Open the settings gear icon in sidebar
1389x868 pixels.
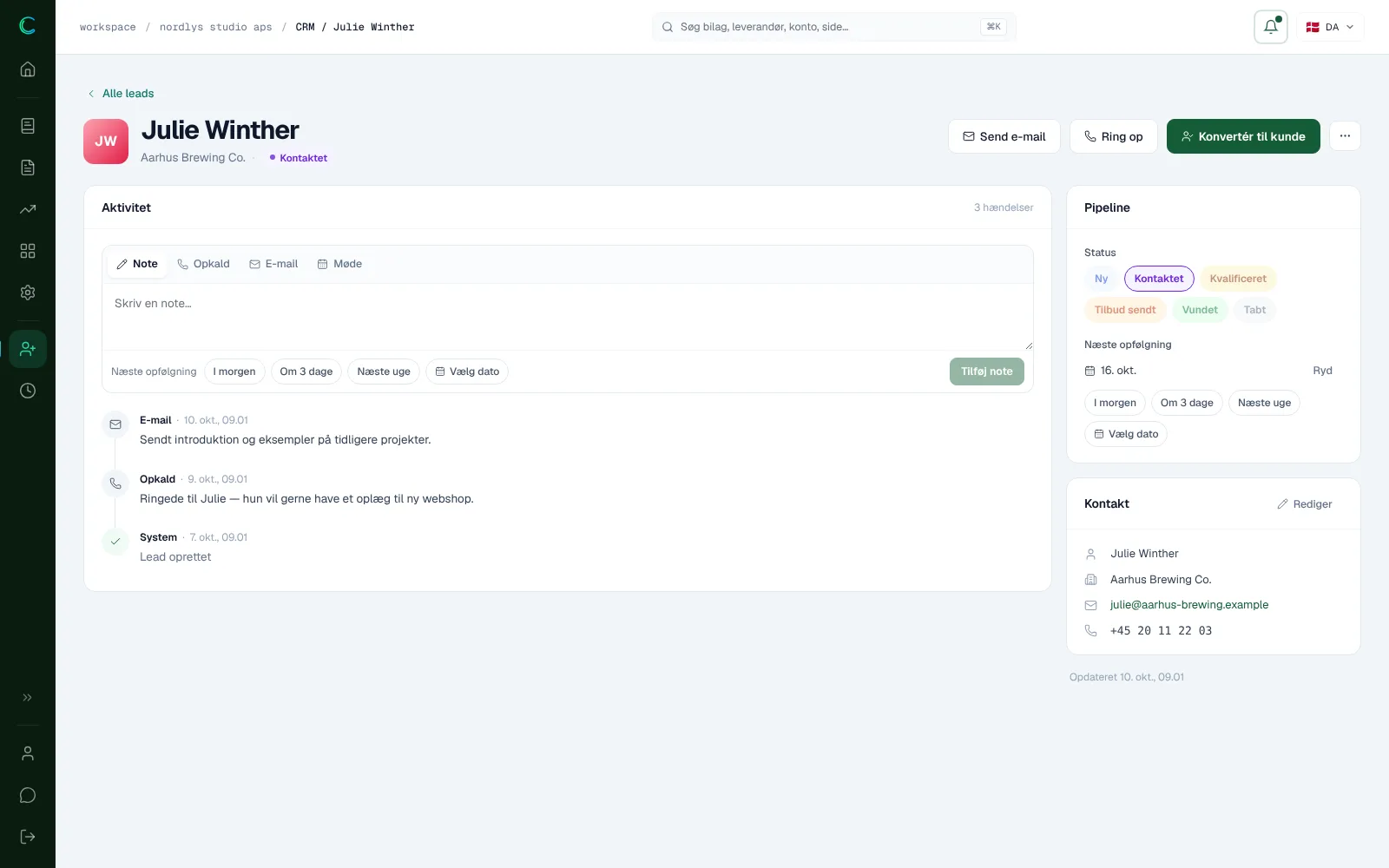28,293
